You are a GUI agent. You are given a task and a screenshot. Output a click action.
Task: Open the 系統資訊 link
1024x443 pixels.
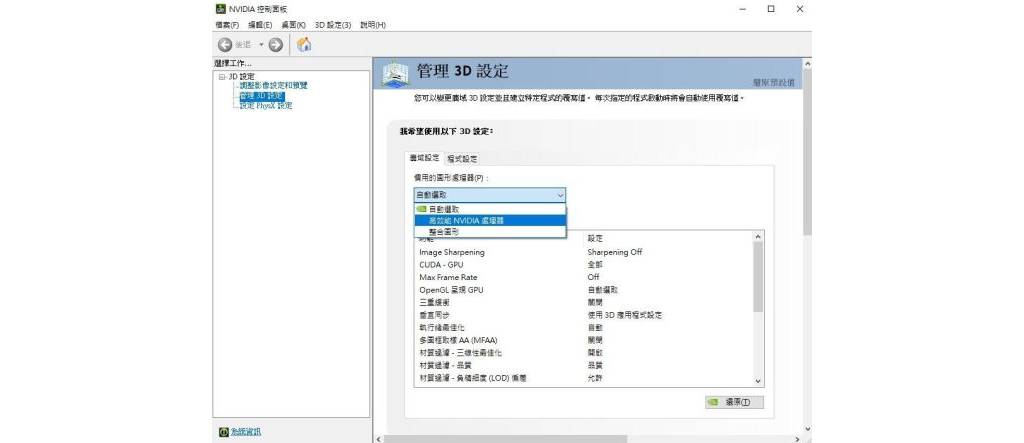[246, 432]
